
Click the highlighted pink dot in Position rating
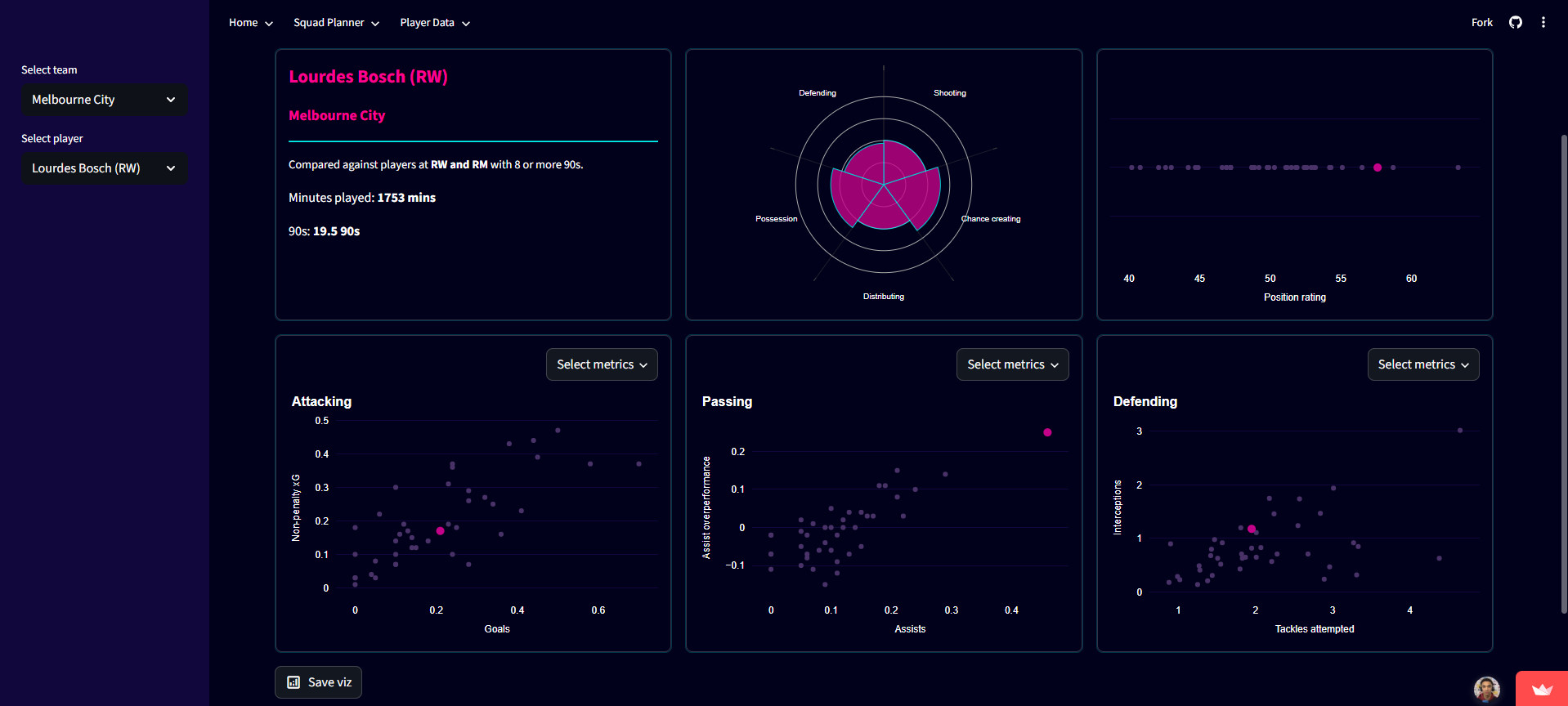[1378, 168]
